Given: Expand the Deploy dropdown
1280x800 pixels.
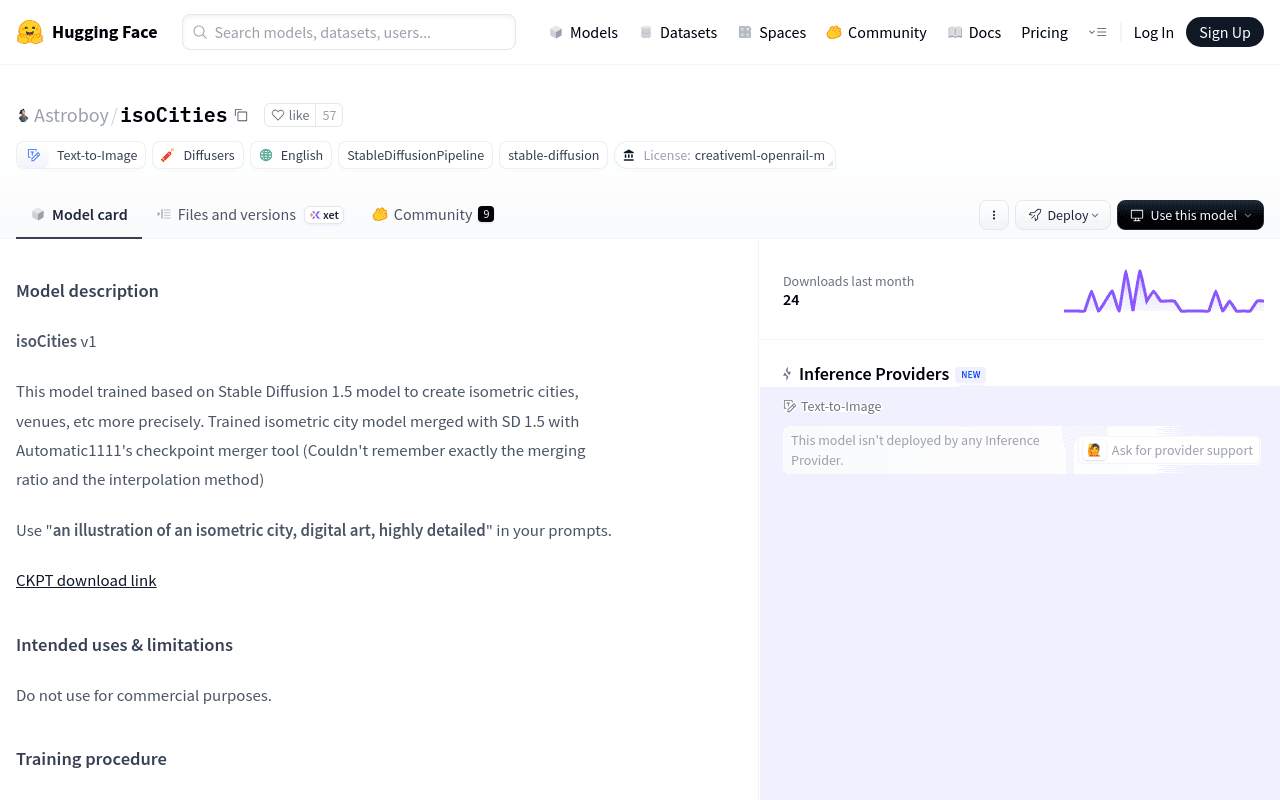Looking at the screenshot, I should (1063, 215).
